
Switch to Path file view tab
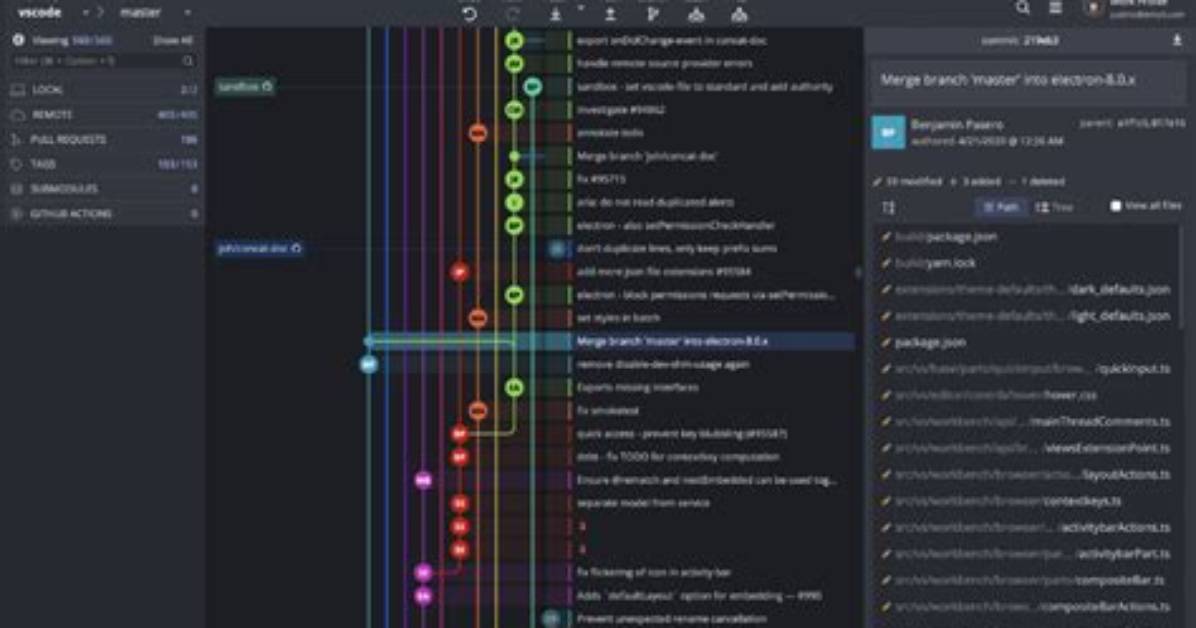[1000, 207]
